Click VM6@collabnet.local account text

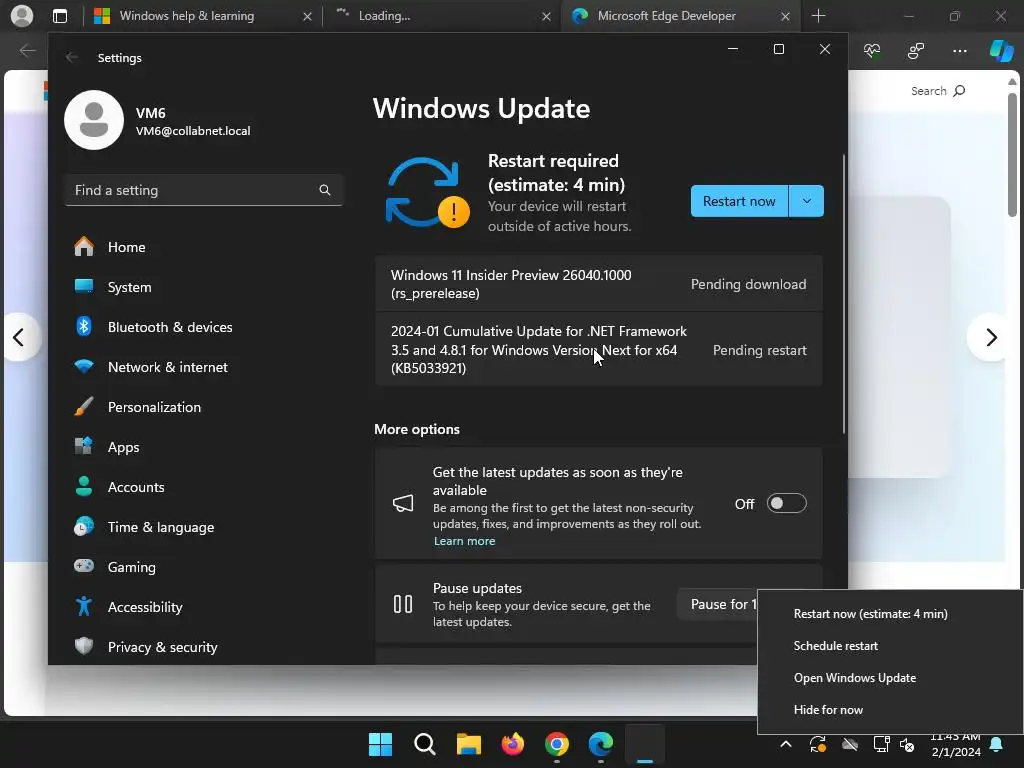click(x=193, y=131)
